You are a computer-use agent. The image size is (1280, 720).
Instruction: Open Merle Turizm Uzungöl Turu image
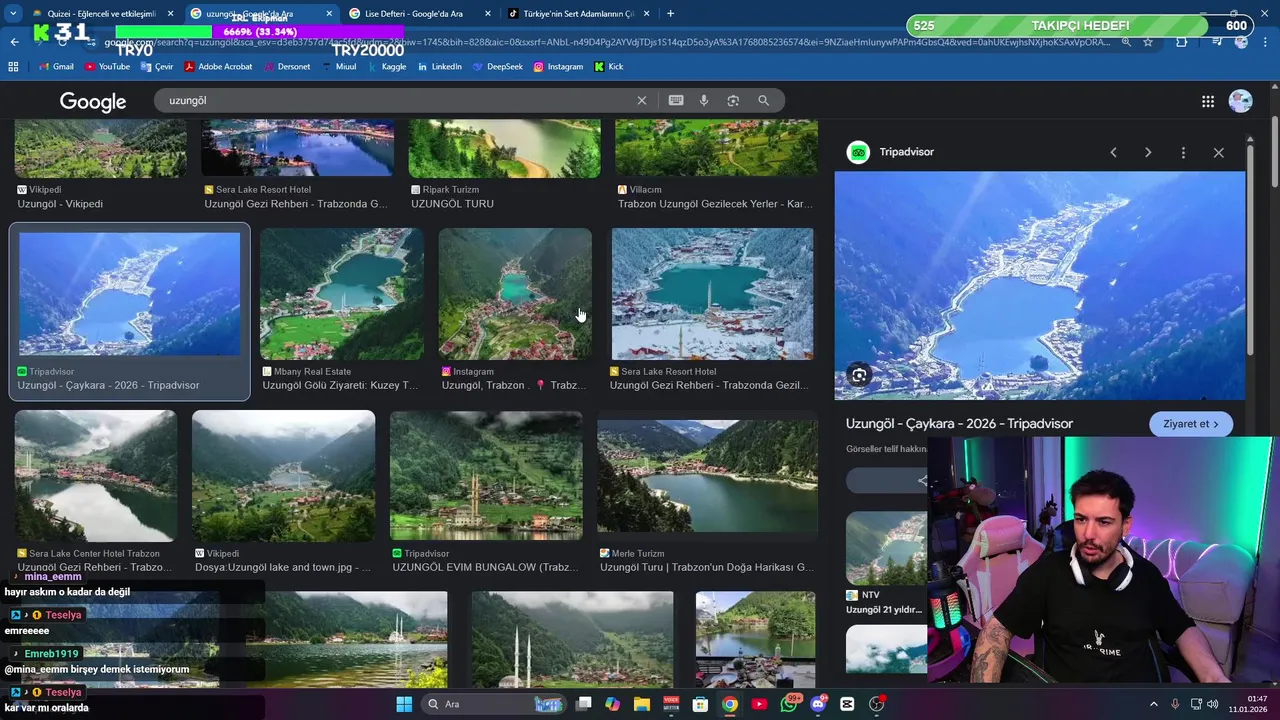tap(707, 476)
